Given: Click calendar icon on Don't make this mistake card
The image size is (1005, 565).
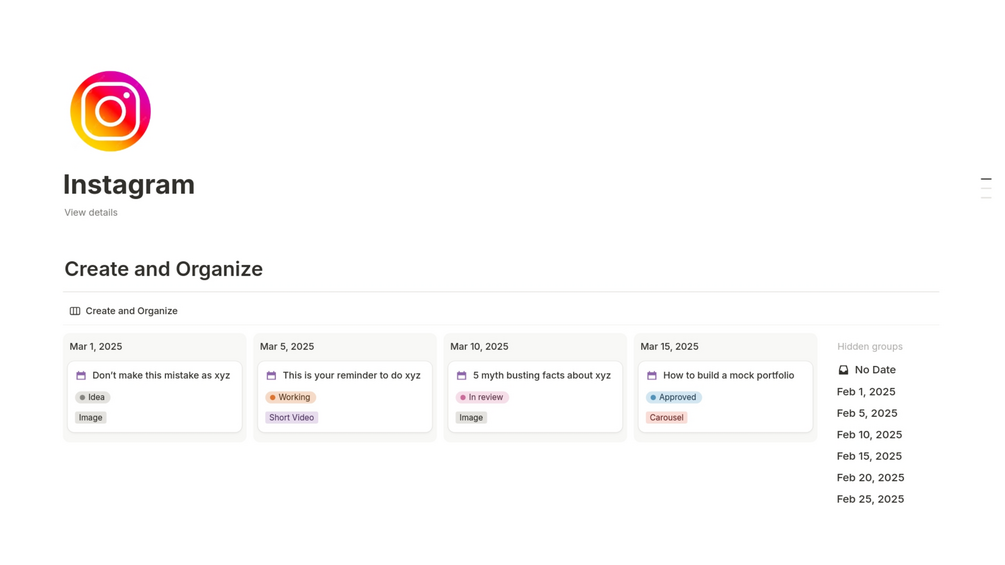Looking at the screenshot, I should coord(81,376).
